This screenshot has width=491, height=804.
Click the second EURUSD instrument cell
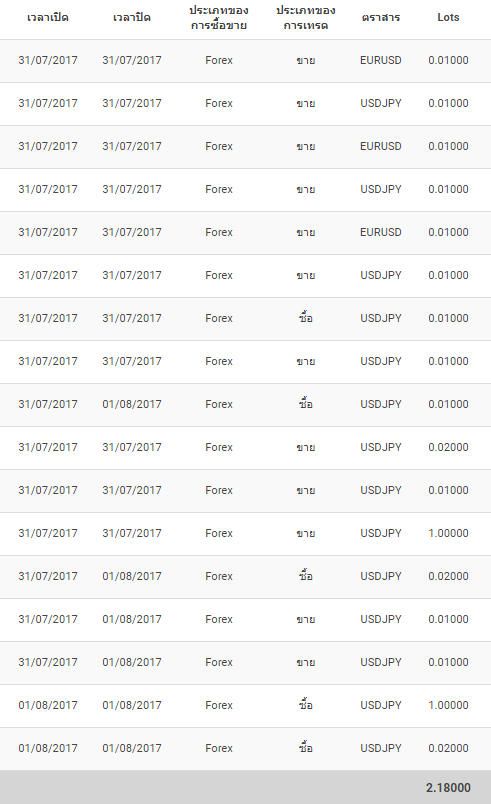click(380, 146)
